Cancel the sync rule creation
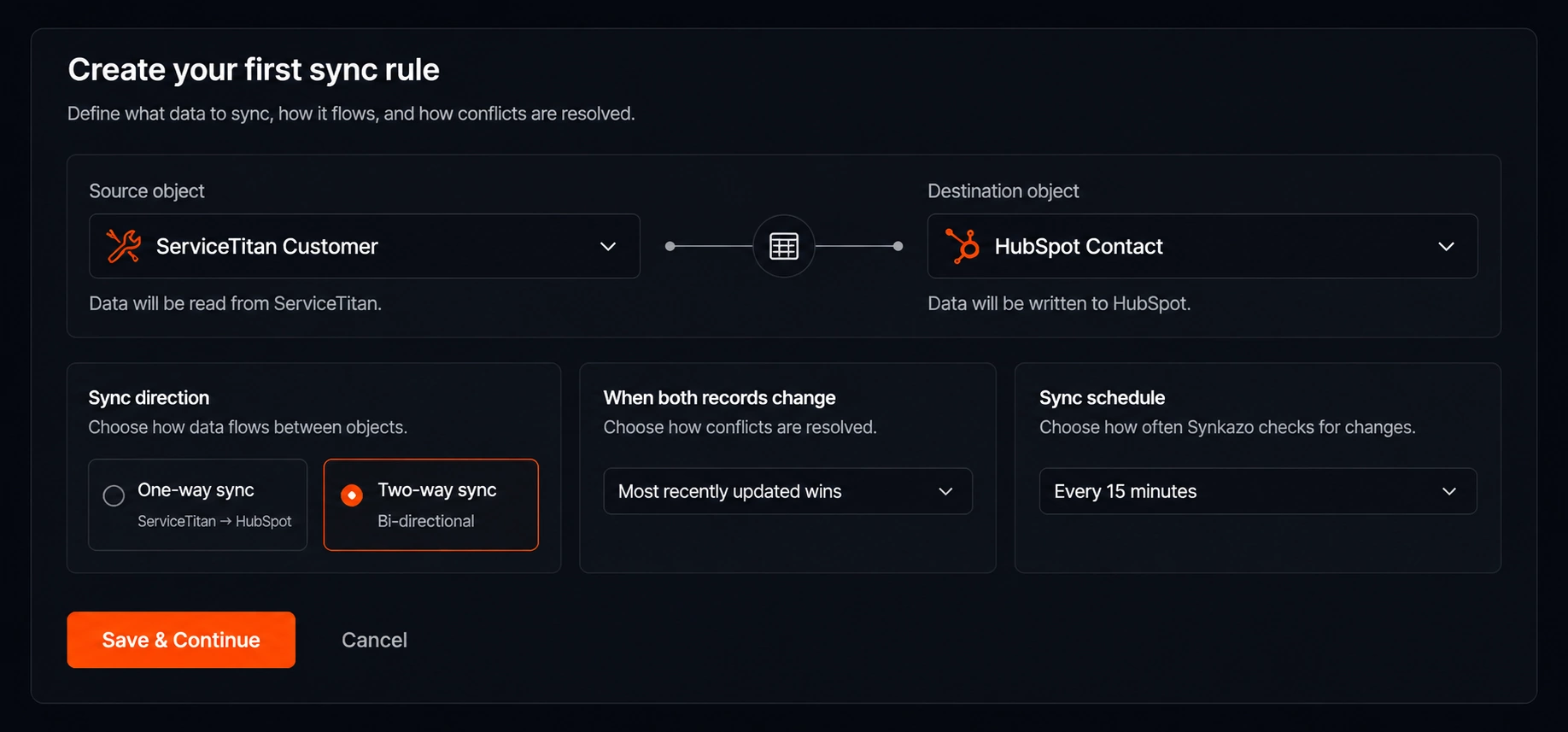 pos(374,640)
